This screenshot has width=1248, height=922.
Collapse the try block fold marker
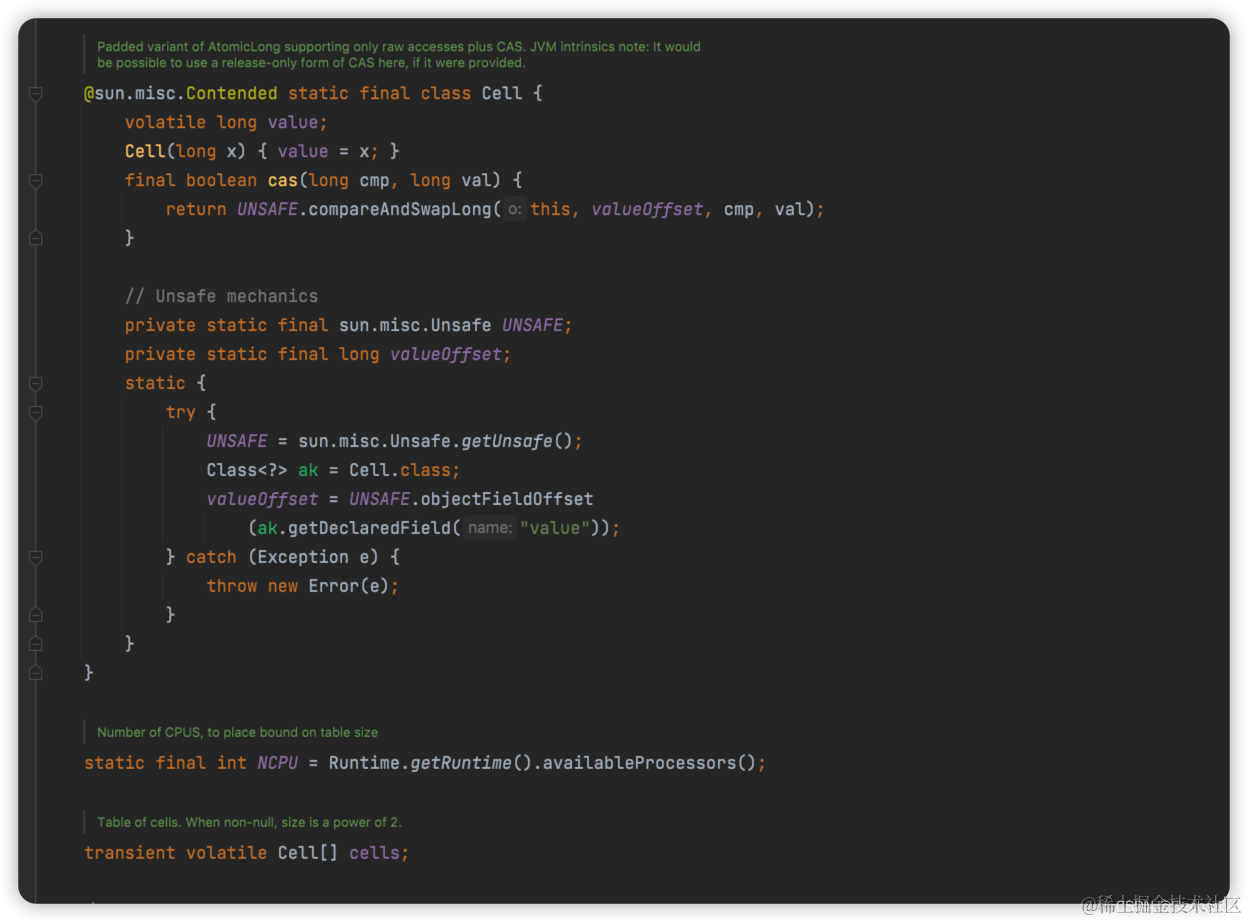point(35,413)
